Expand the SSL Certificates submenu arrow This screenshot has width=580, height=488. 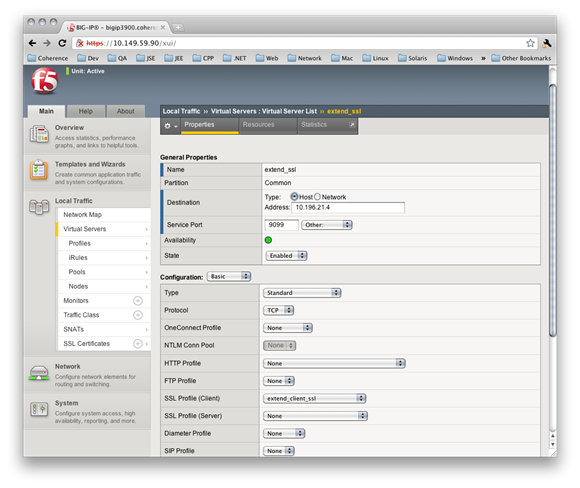147,344
